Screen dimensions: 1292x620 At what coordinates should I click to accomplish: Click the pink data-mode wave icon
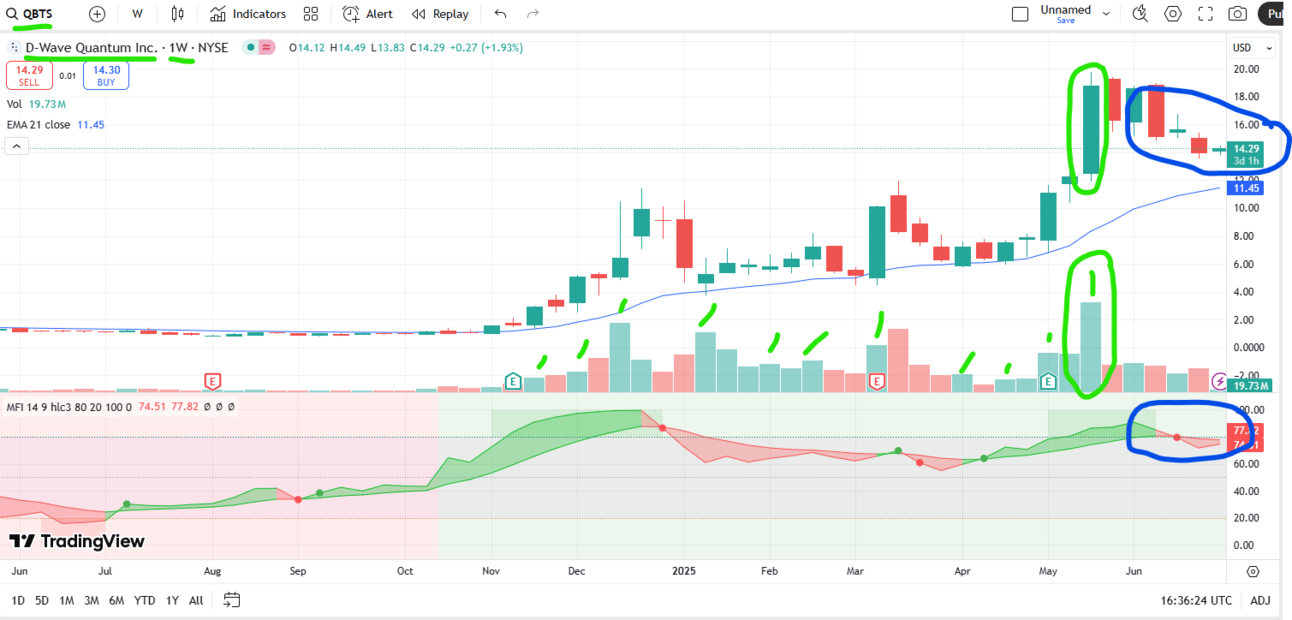pos(266,47)
